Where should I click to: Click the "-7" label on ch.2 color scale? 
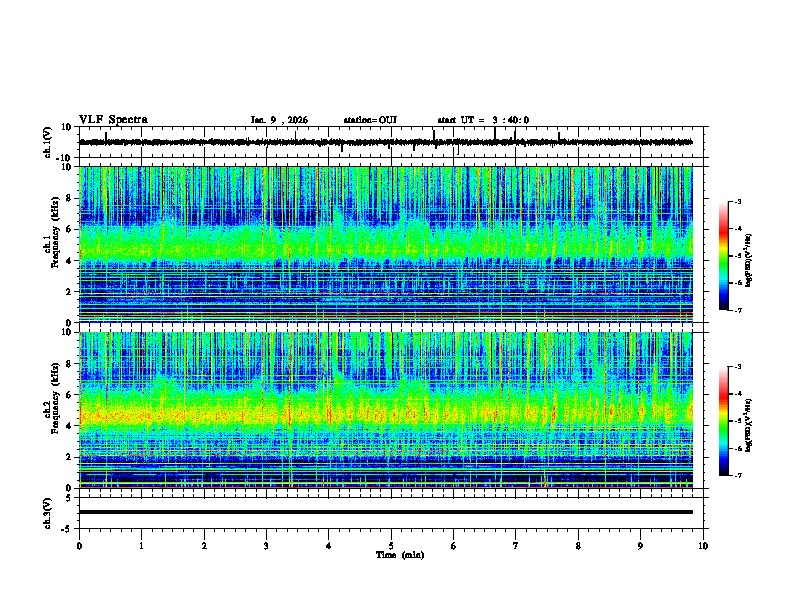(x=737, y=475)
